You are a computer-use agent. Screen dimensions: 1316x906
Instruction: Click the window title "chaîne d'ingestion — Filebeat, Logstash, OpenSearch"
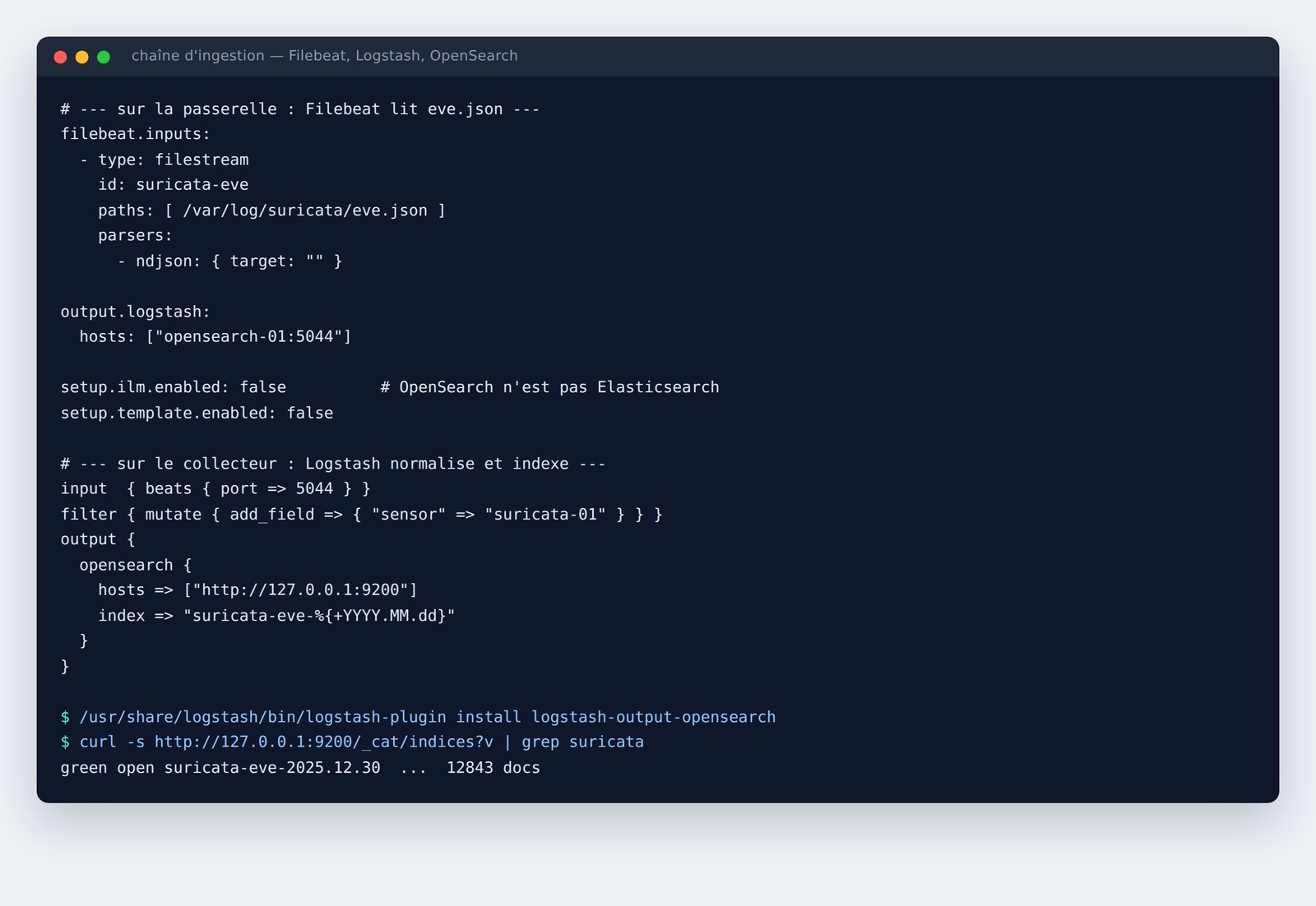[324, 56]
